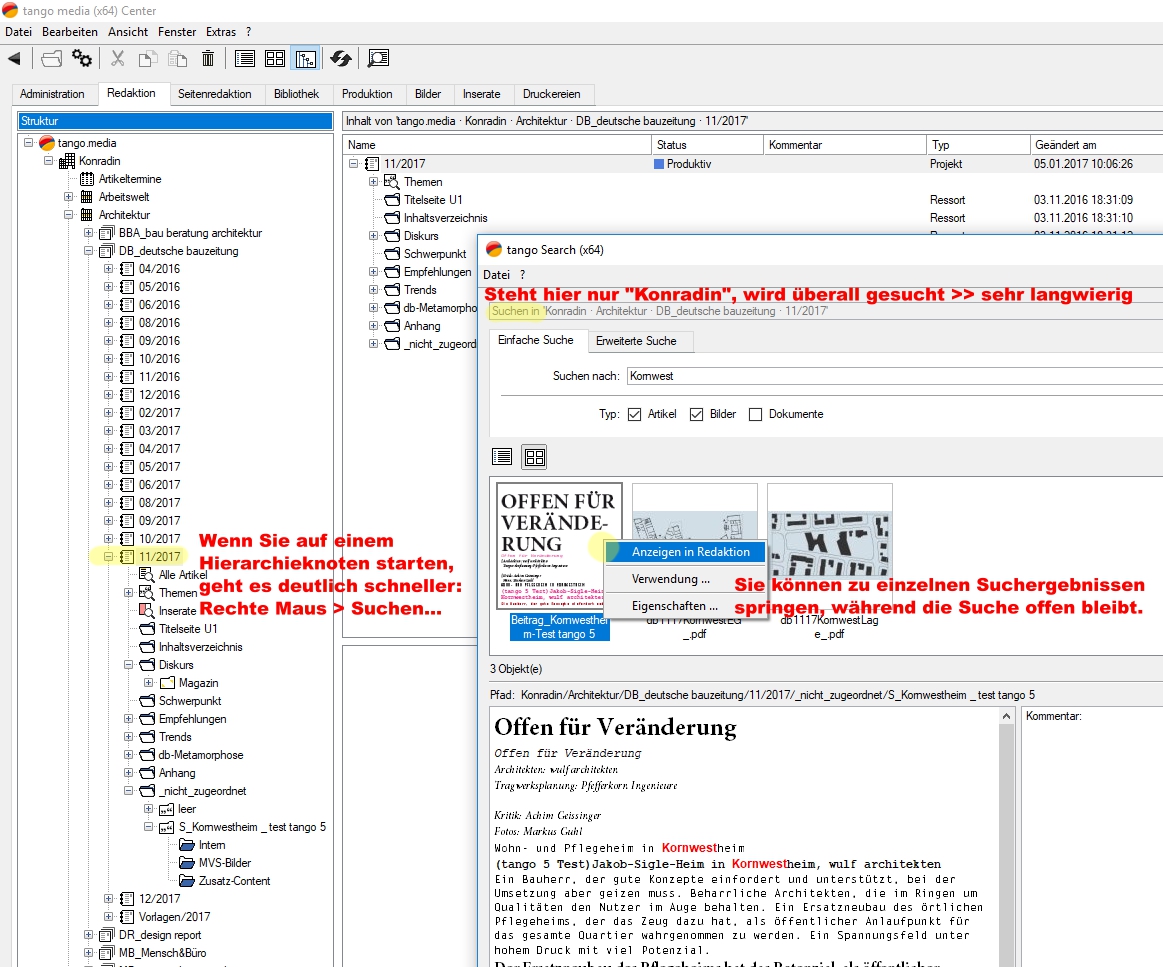This screenshot has width=1163, height=967.
Task: Choose Anzeigen in Redaktion from context menu
Action: [x=690, y=552]
